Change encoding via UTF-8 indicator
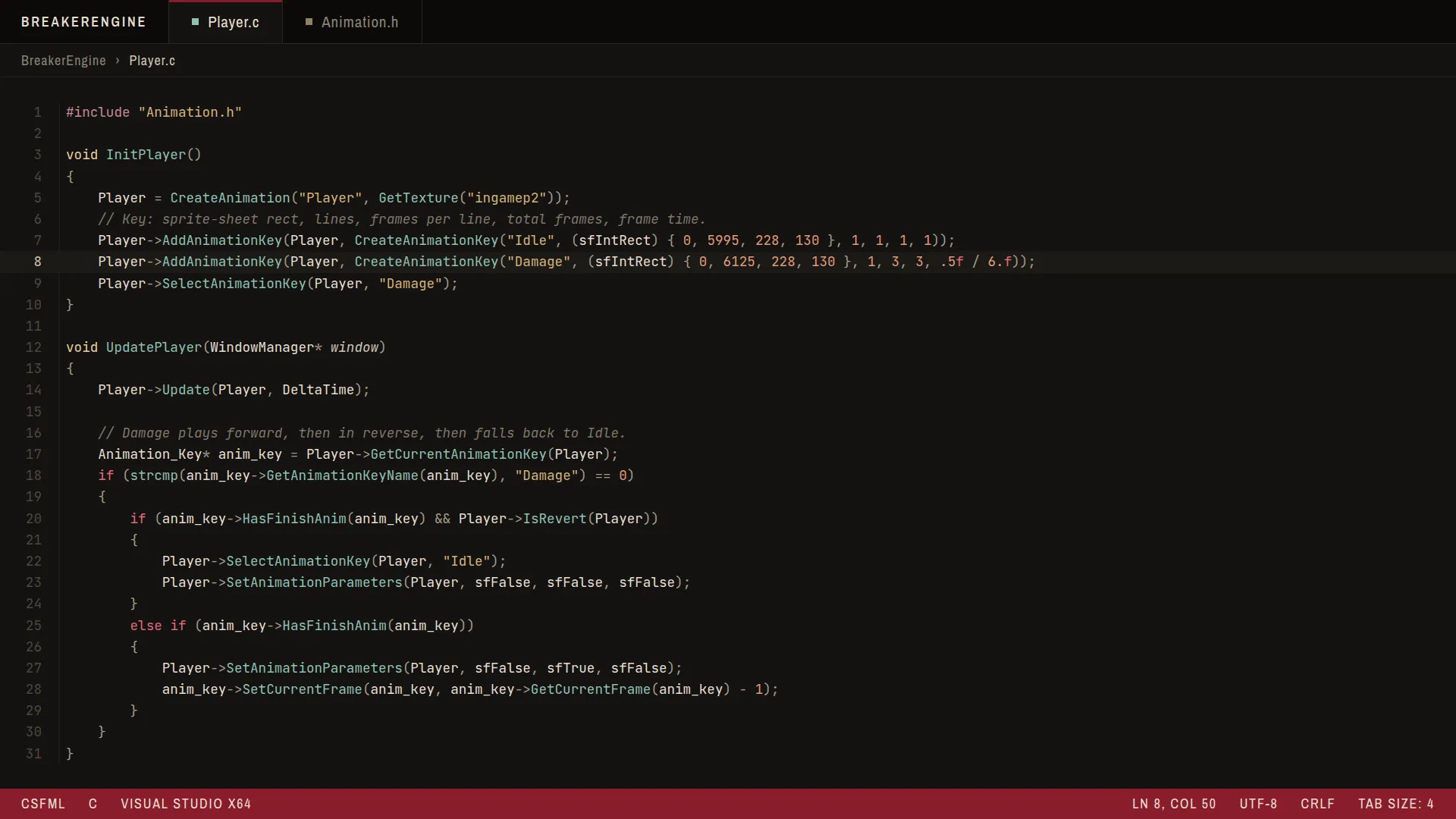The width and height of the screenshot is (1456, 819). click(x=1258, y=804)
